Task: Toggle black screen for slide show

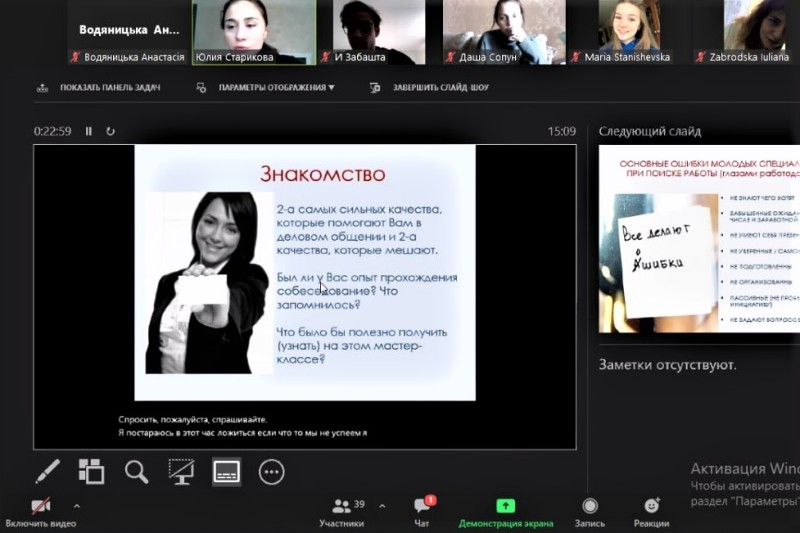Action: tap(181, 471)
